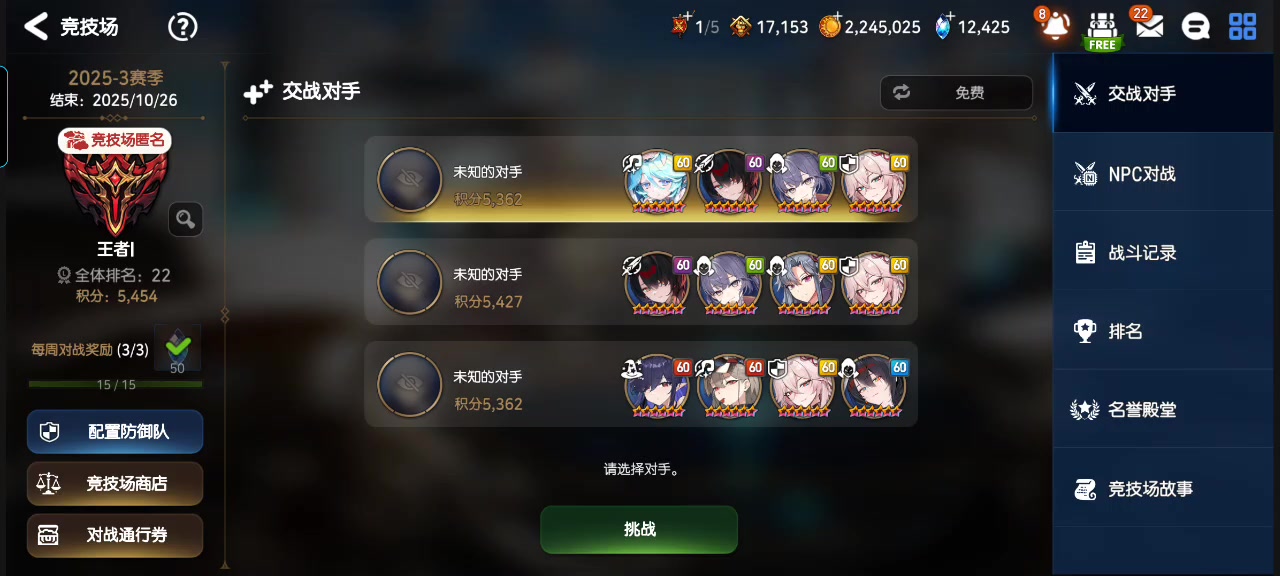1280x576 pixels.
Task: Open the blue grid menu icon
Action: (x=1243, y=27)
